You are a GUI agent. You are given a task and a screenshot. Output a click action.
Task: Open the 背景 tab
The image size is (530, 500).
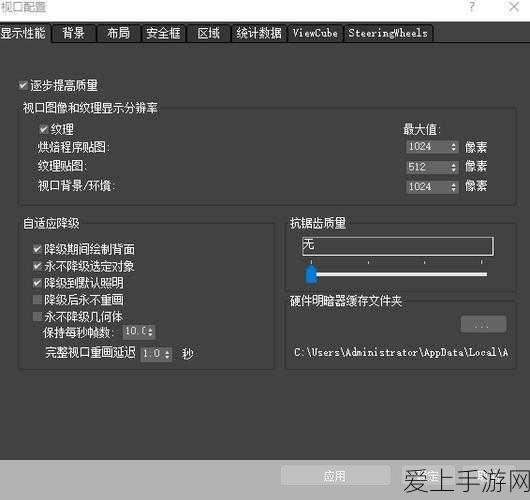pyautogui.click(x=73, y=33)
